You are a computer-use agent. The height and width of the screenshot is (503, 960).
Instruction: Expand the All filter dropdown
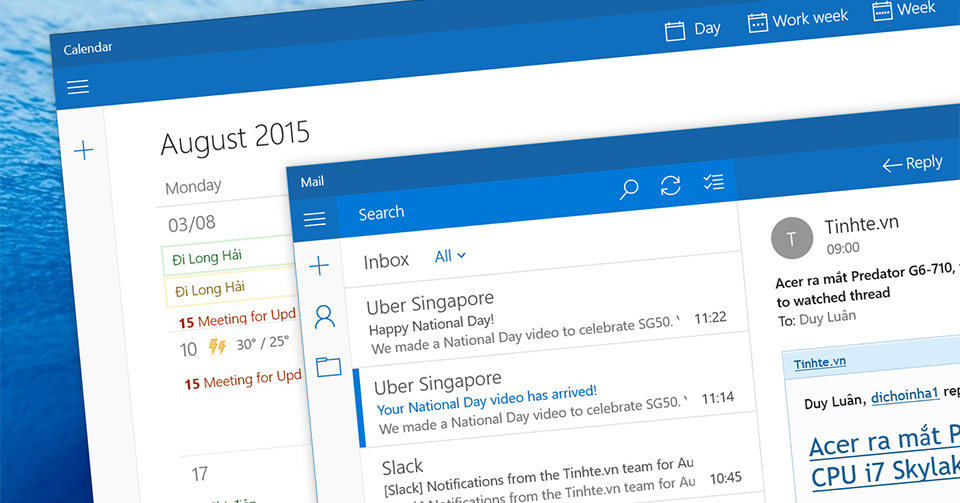point(450,256)
